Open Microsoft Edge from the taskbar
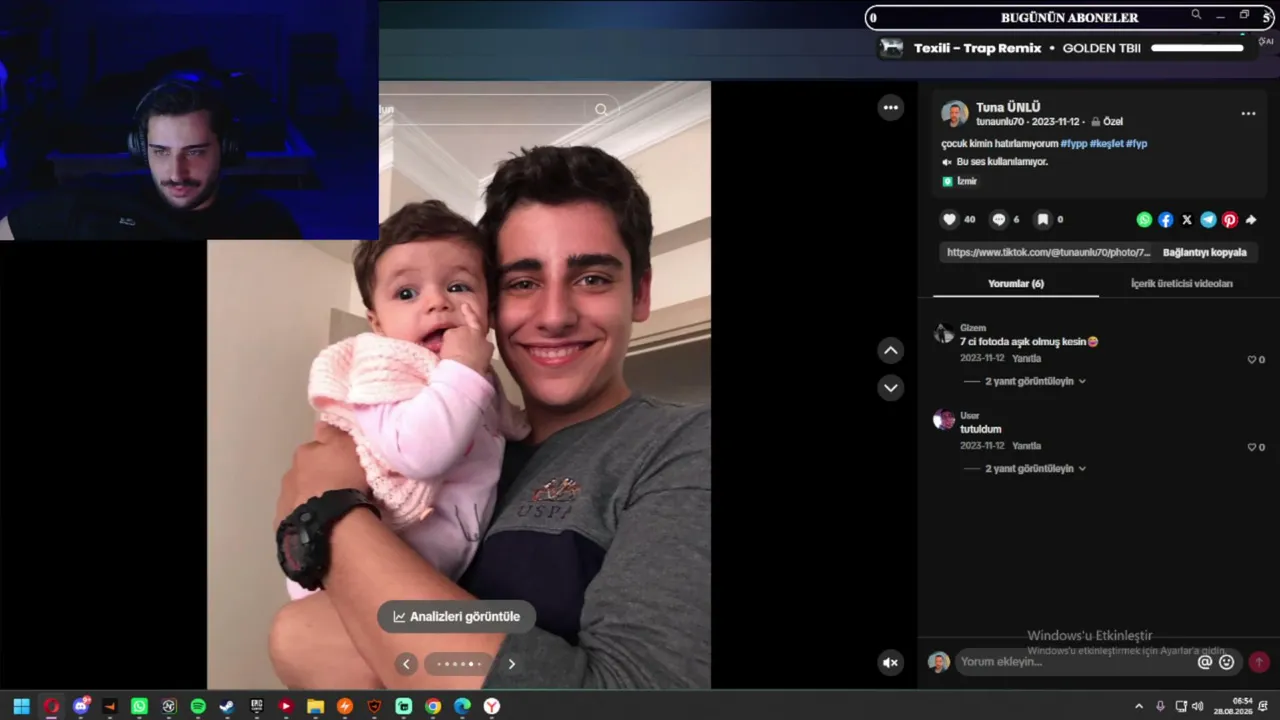This screenshot has height=720, width=1280. pos(462,706)
